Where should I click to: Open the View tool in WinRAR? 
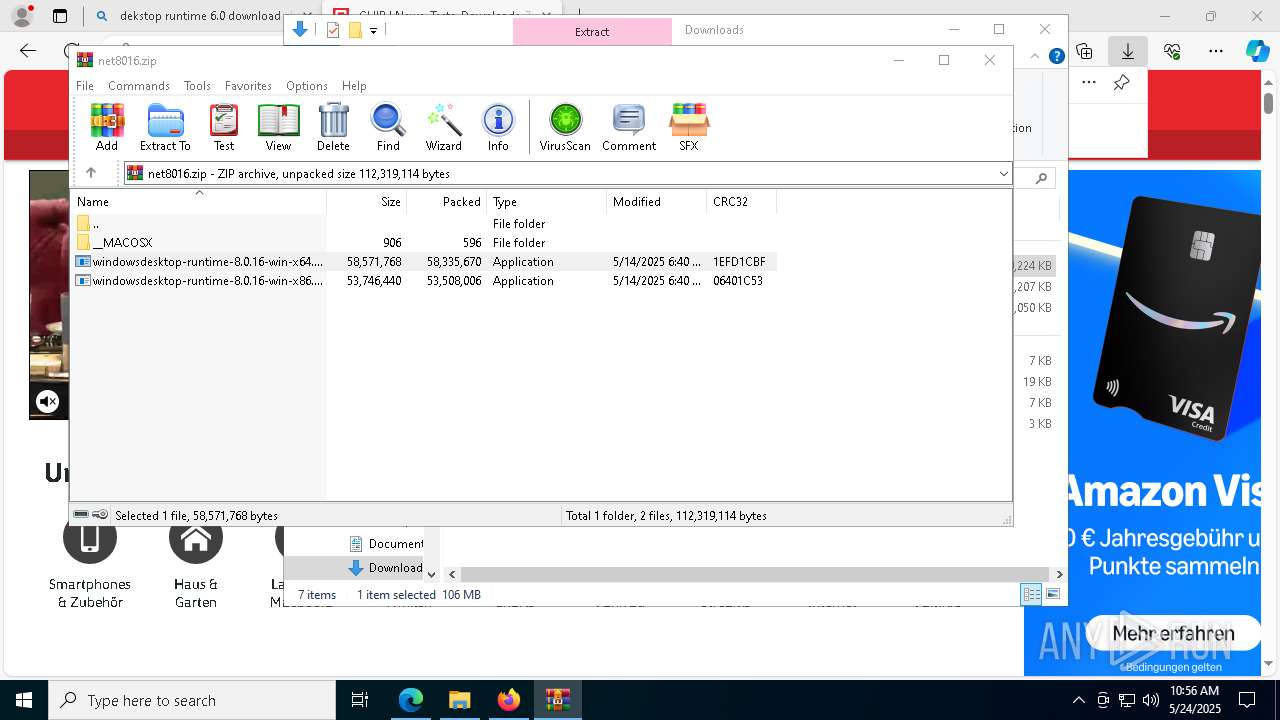tap(278, 127)
